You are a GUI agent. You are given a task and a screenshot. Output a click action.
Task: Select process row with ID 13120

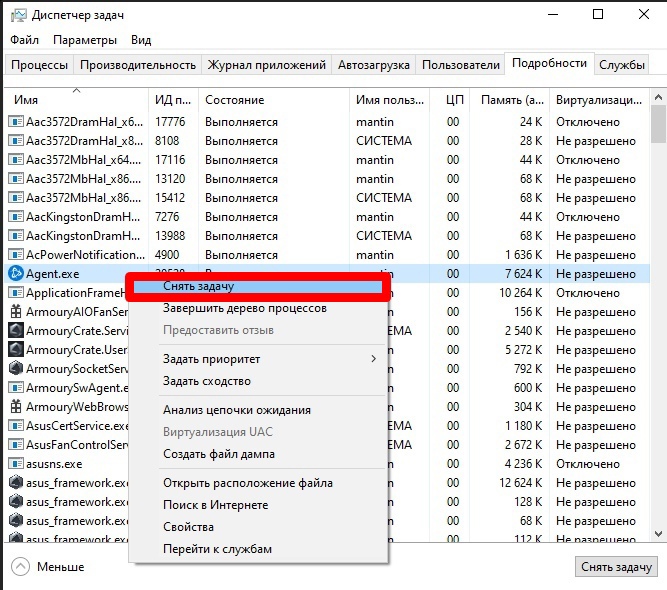point(327,179)
